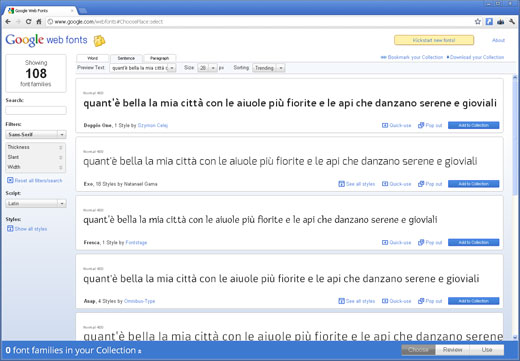
Task: Click the dark extension icon before wrench
Action: (x=500, y=22)
